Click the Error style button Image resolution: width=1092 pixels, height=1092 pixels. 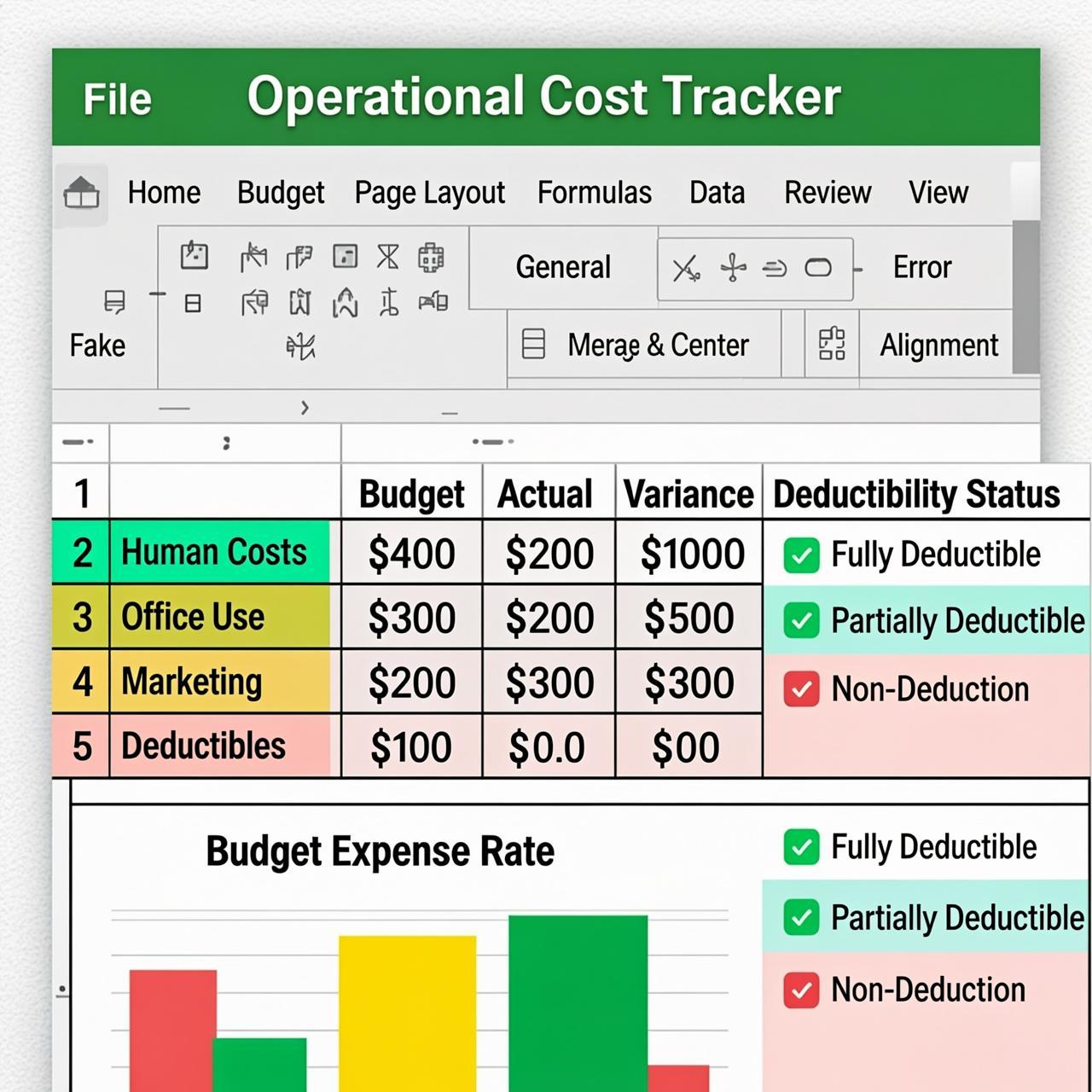pyautogui.click(x=922, y=268)
